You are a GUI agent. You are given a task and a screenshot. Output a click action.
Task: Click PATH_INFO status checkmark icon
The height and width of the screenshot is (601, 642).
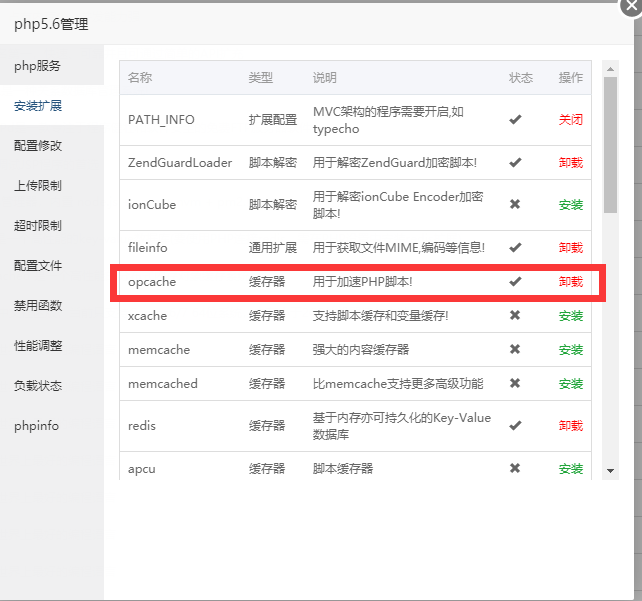point(515,120)
